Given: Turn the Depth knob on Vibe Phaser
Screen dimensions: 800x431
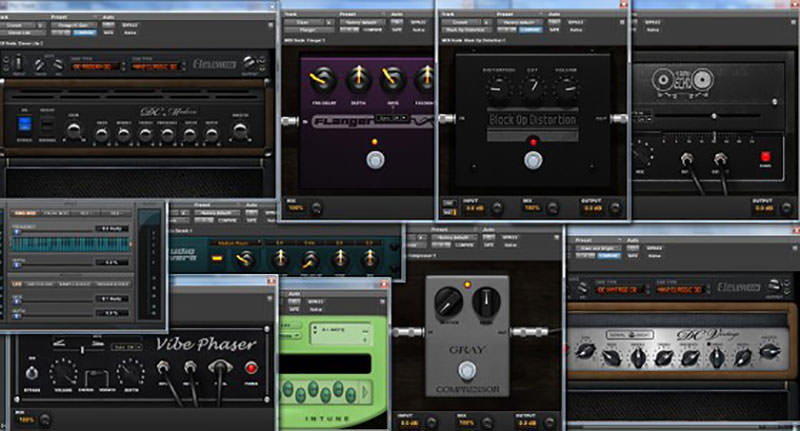Looking at the screenshot, I should coord(131,373).
